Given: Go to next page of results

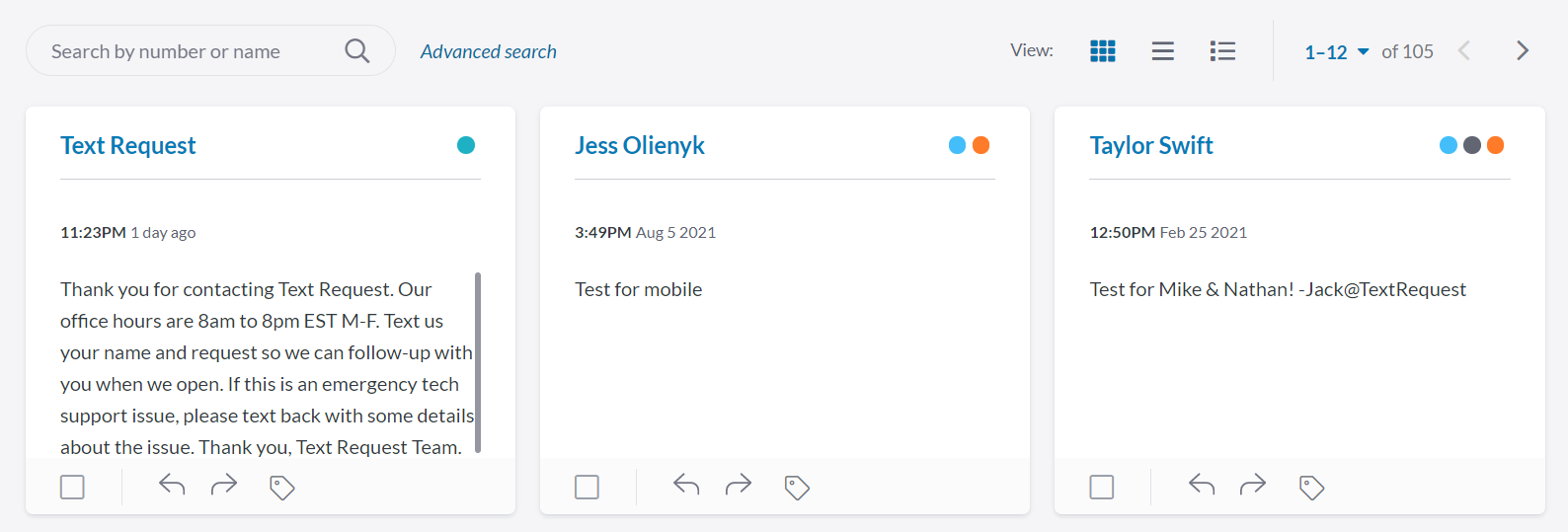Looking at the screenshot, I should [1522, 51].
